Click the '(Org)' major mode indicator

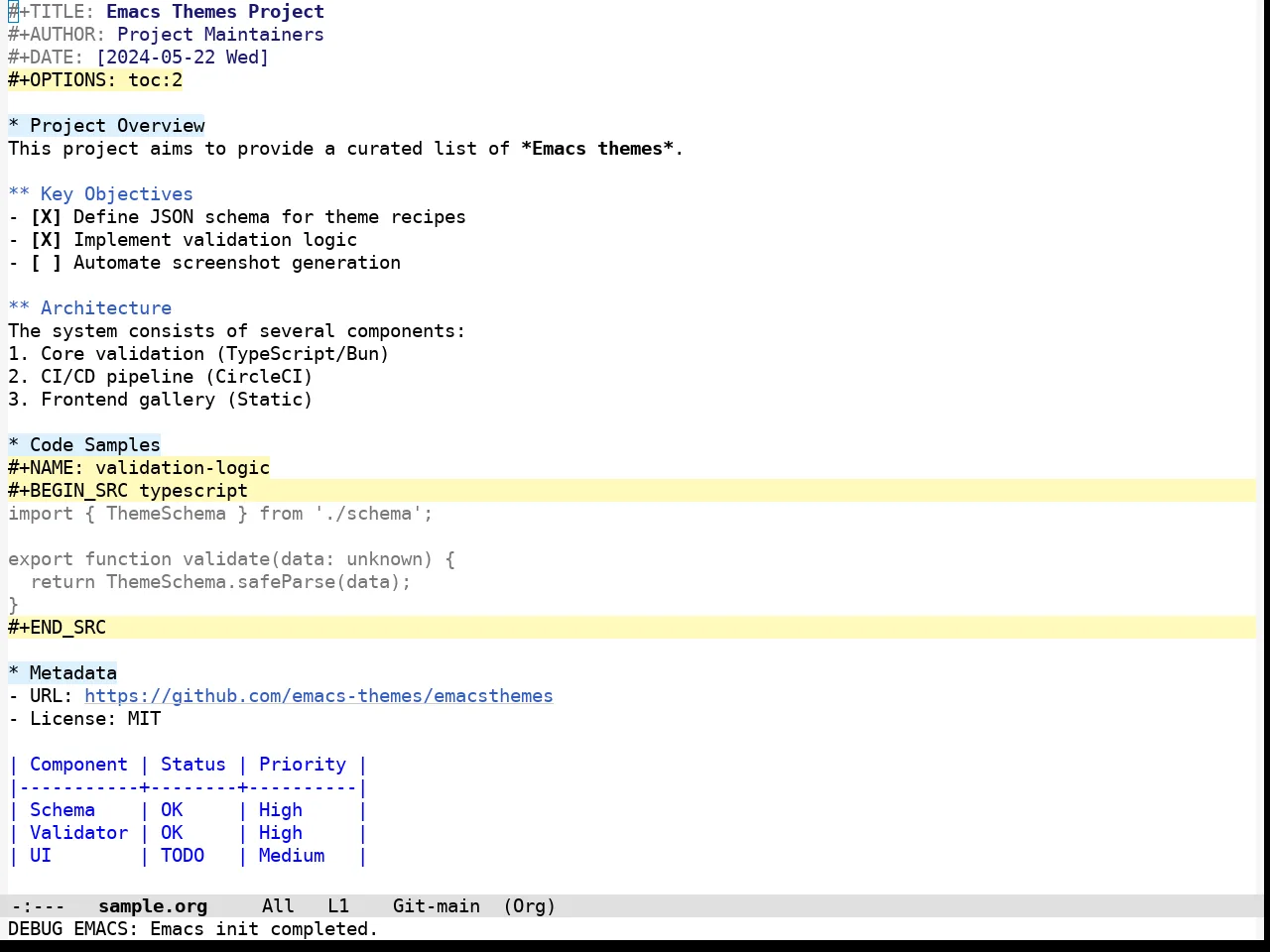[x=530, y=906]
